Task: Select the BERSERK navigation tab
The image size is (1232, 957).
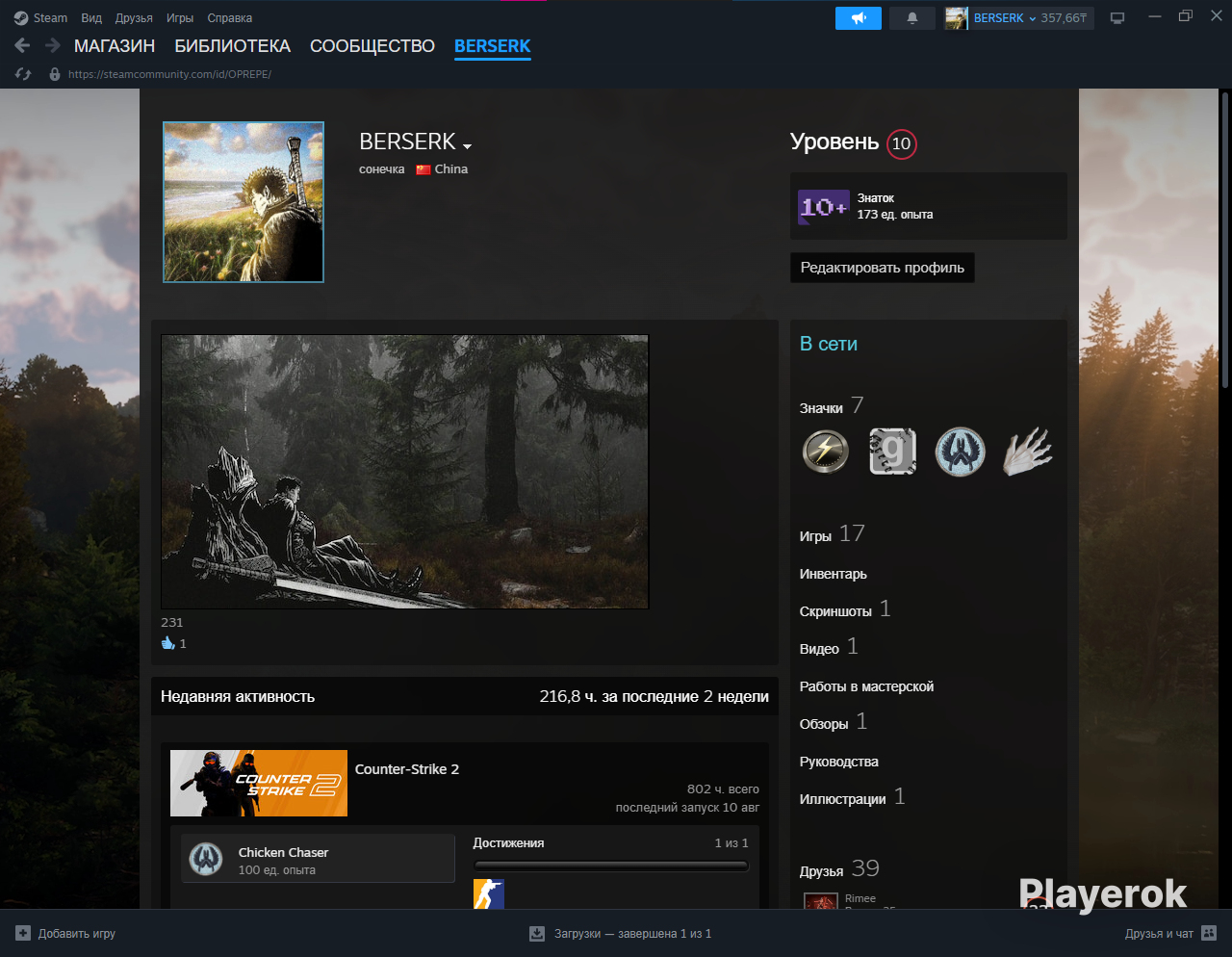Action: [493, 46]
